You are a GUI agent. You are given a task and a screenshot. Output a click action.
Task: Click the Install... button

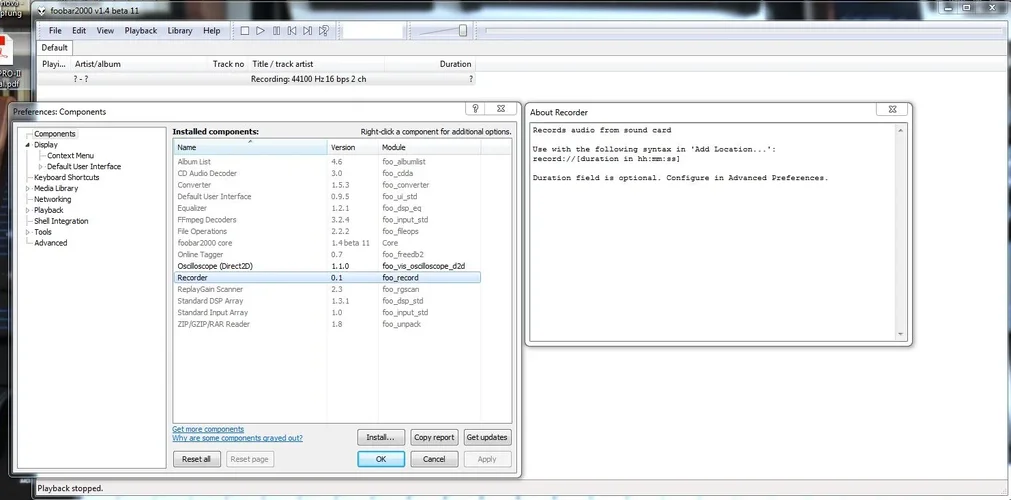point(381,437)
